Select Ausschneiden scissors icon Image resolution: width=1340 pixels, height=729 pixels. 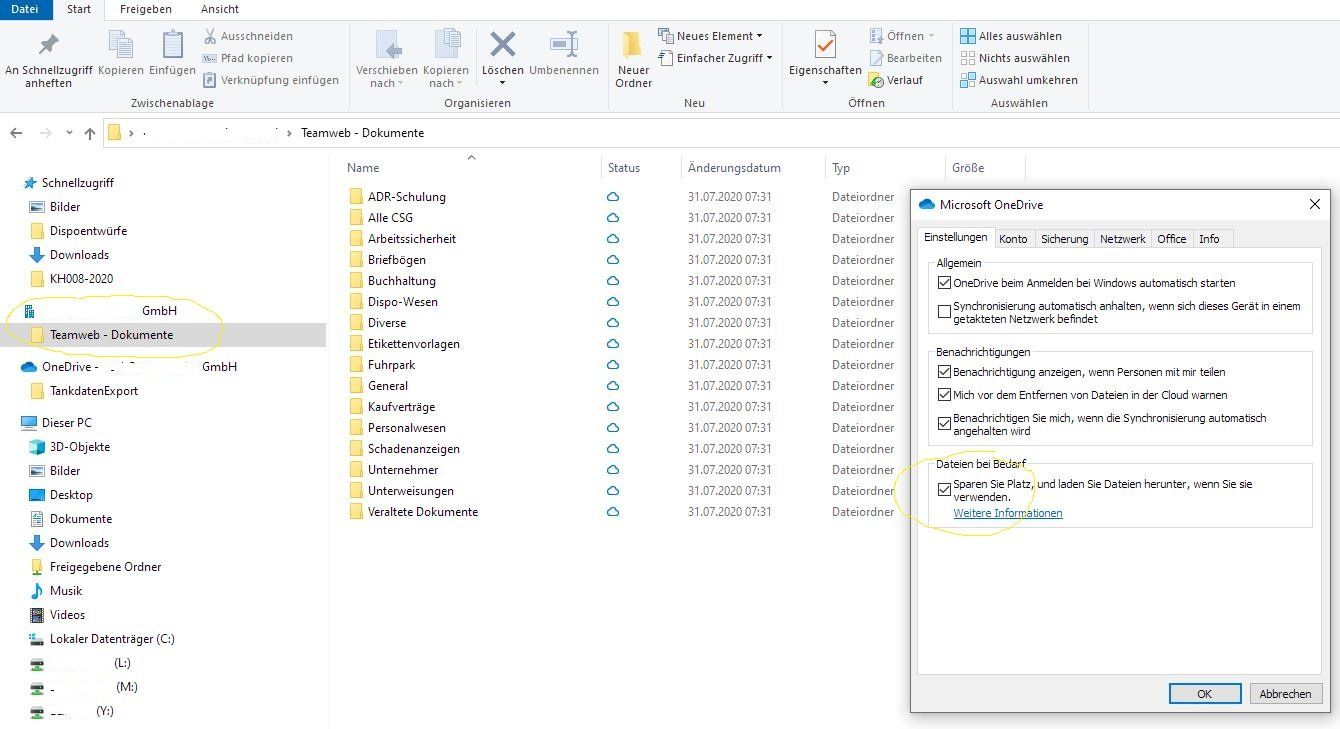(x=210, y=36)
